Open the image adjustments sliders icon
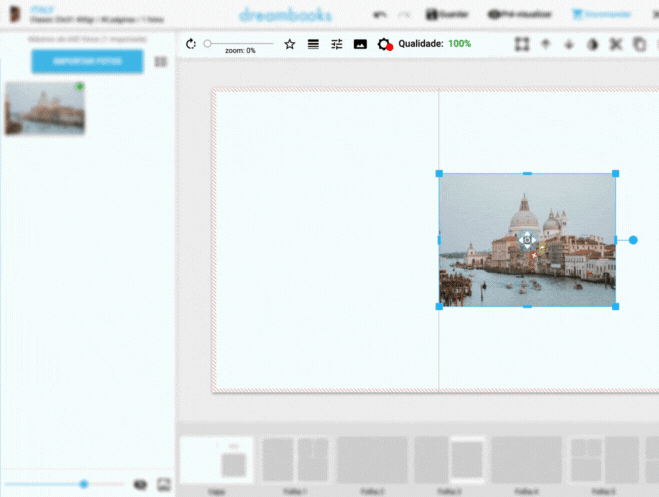659x497 pixels. point(337,44)
